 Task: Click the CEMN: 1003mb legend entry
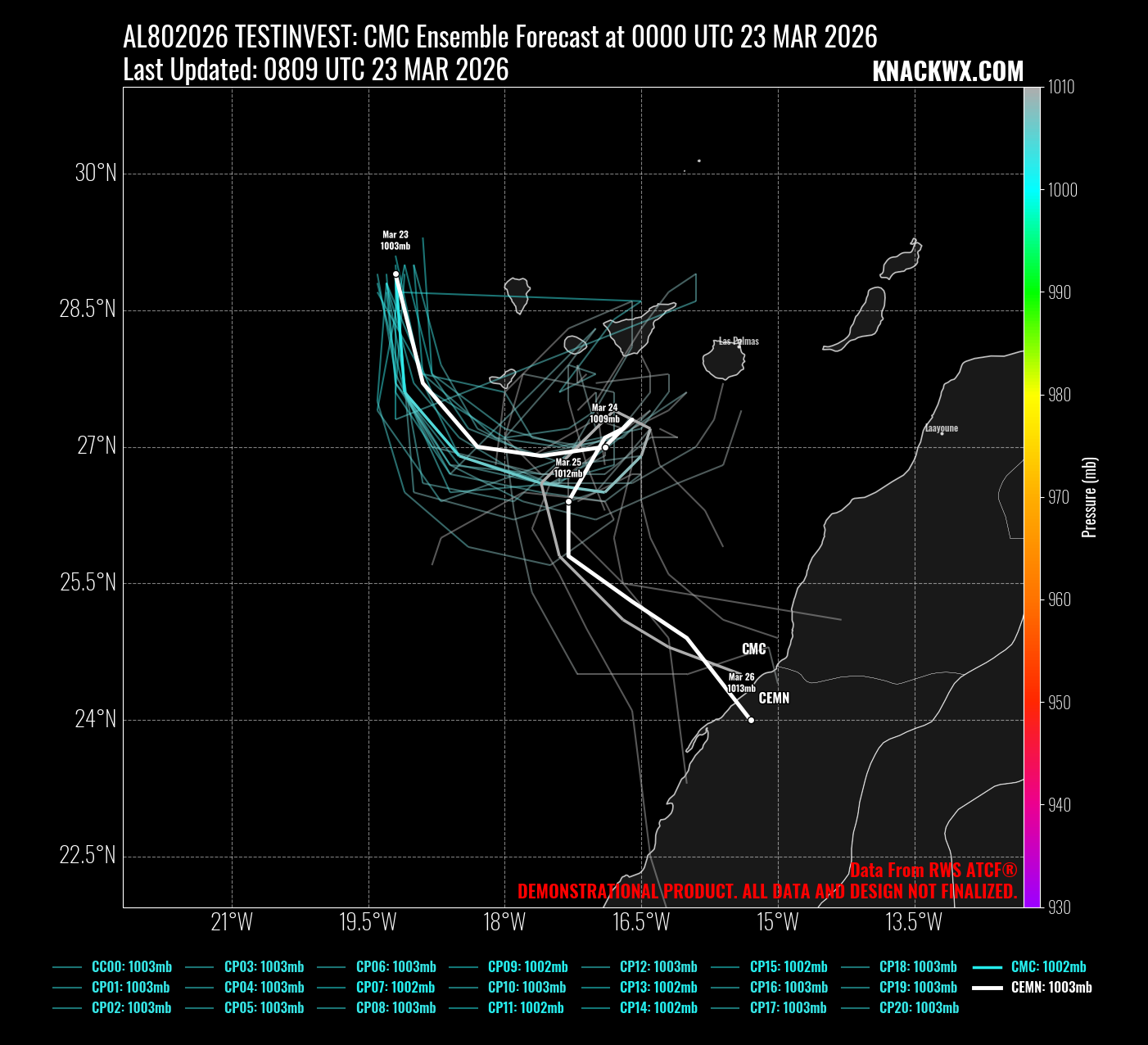(1051, 988)
